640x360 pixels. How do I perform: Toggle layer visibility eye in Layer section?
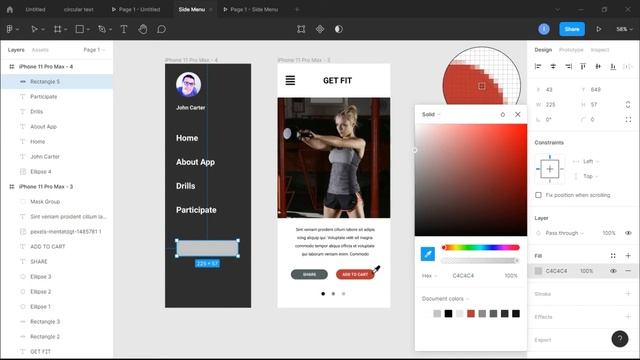[628, 233]
